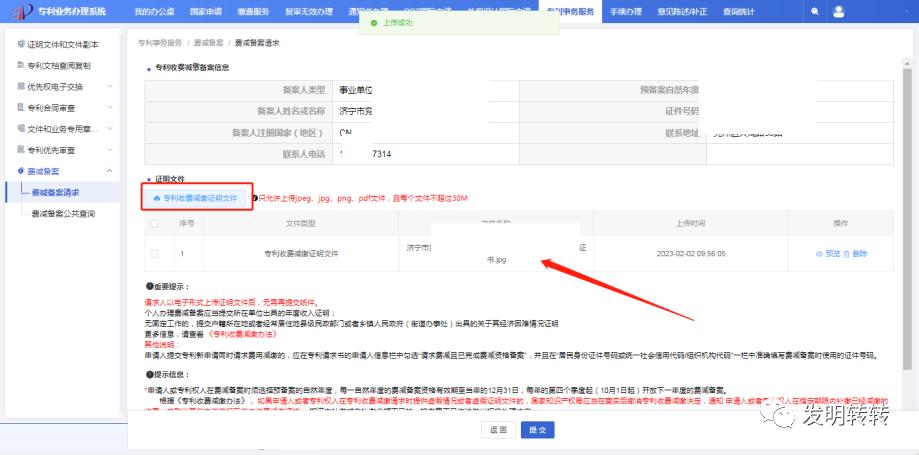Click shield icon beside 费减备案
This screenshot has height=455, width=919.
(x=21, y=171)
